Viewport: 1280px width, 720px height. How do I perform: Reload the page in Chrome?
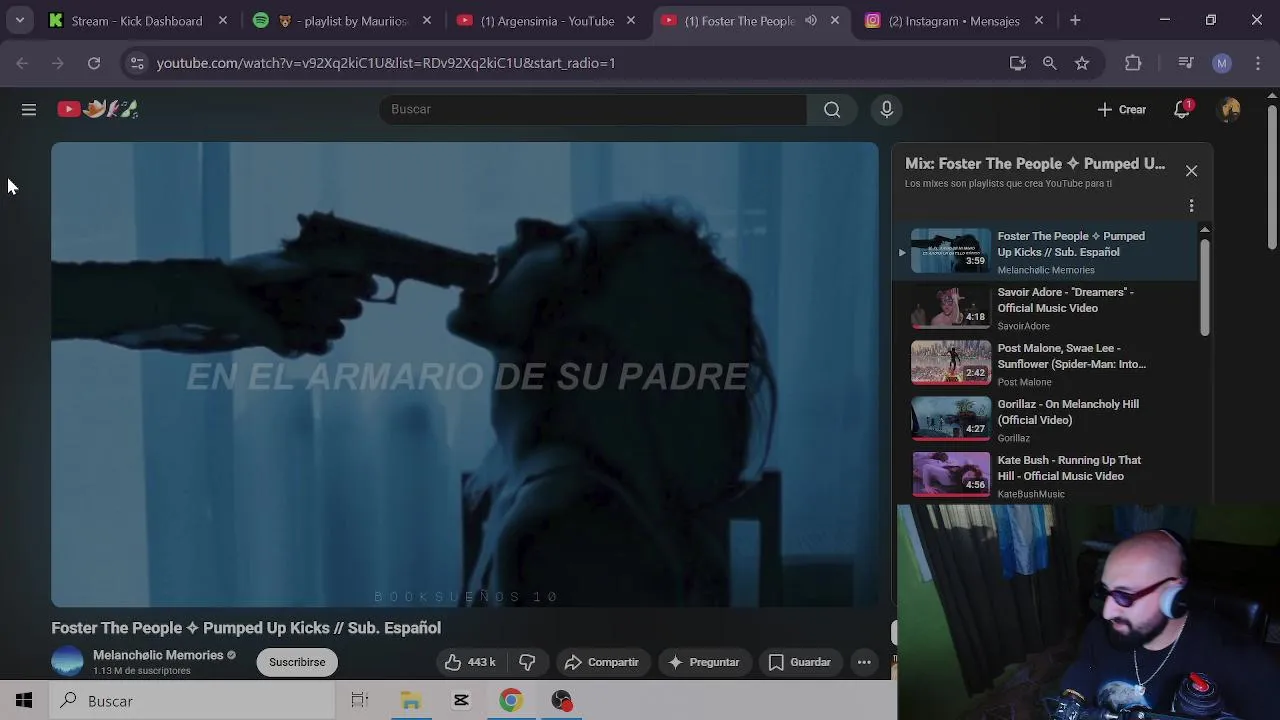pos(94,63)
